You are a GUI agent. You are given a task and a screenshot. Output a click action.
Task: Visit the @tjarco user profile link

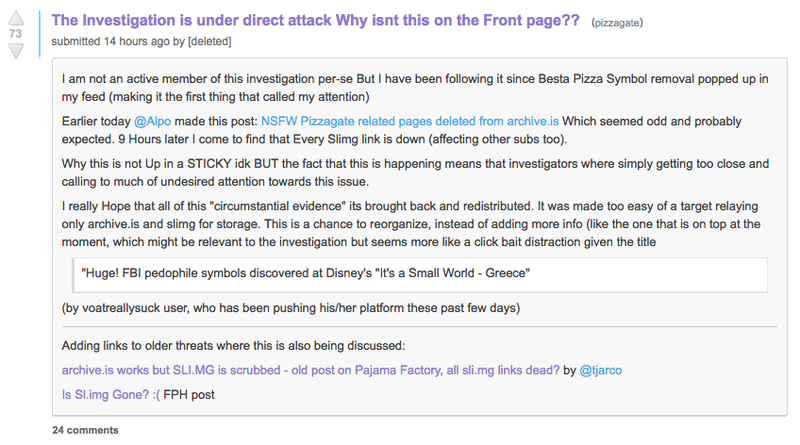(x=601, y=370)
